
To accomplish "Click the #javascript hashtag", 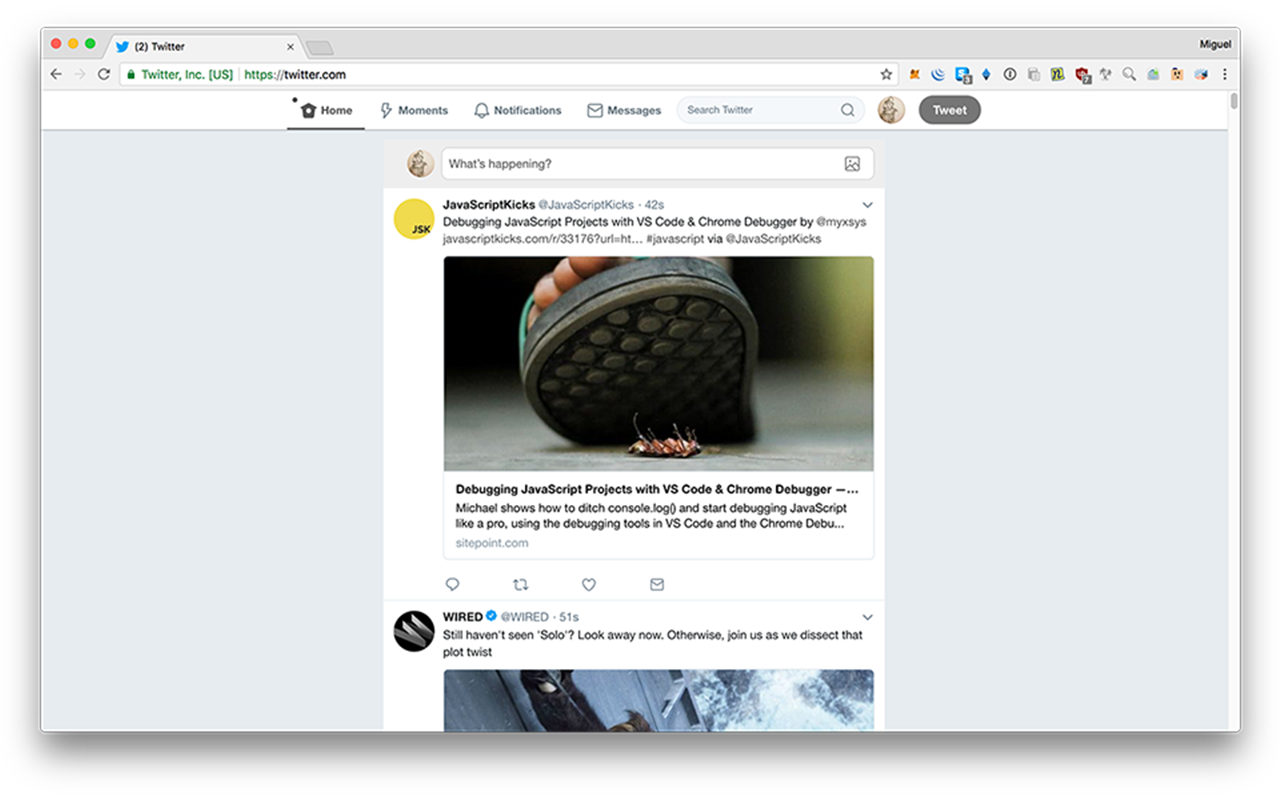I will (677, 239).
